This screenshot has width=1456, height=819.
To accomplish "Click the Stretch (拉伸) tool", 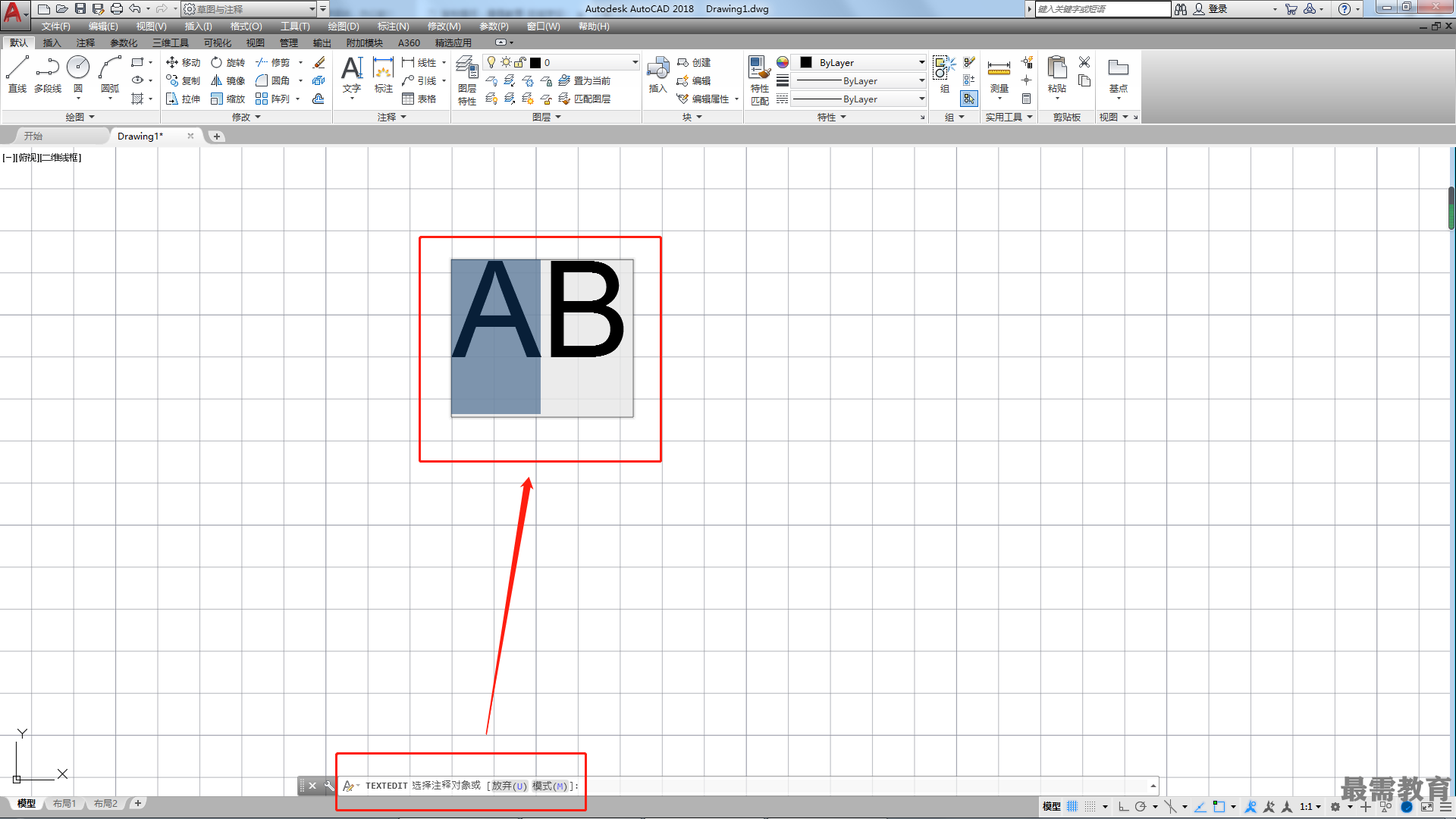I will coord(183,99).
